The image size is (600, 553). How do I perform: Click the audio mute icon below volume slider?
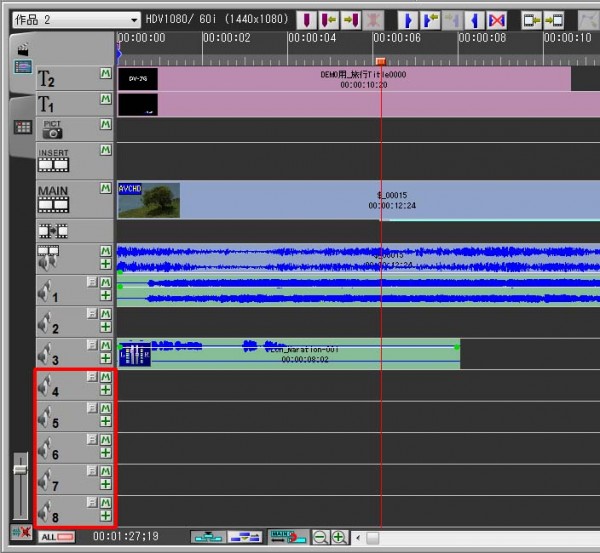click(19, 531)
